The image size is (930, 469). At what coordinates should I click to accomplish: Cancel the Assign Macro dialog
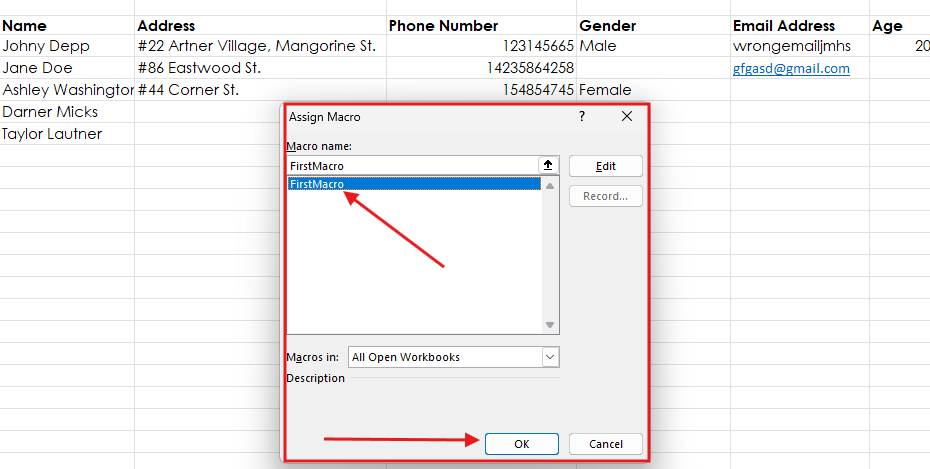tap(605, 444)
